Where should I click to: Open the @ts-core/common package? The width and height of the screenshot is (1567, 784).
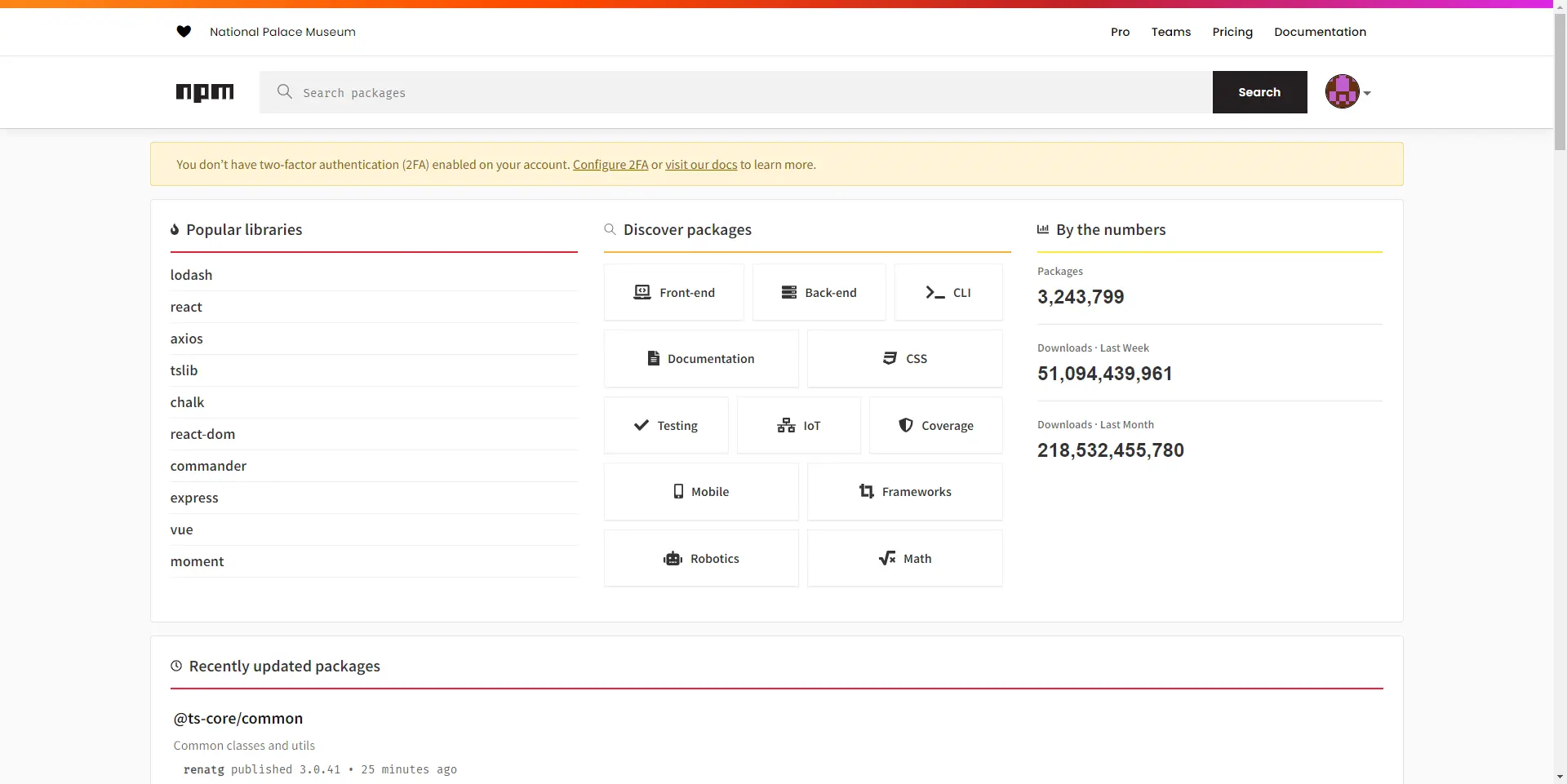pyautogui.click(x=237, y=718)
